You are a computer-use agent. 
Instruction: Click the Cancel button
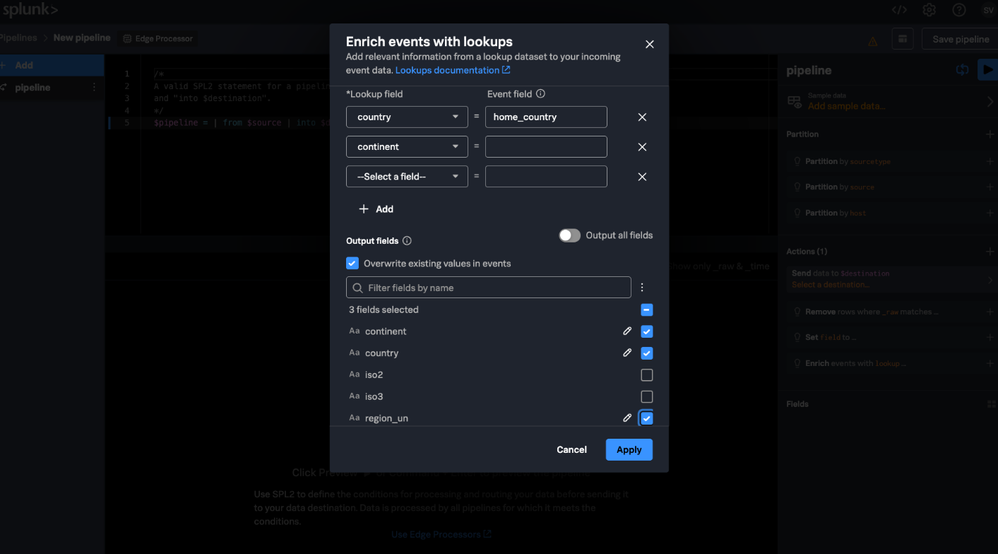pos(571,450)
